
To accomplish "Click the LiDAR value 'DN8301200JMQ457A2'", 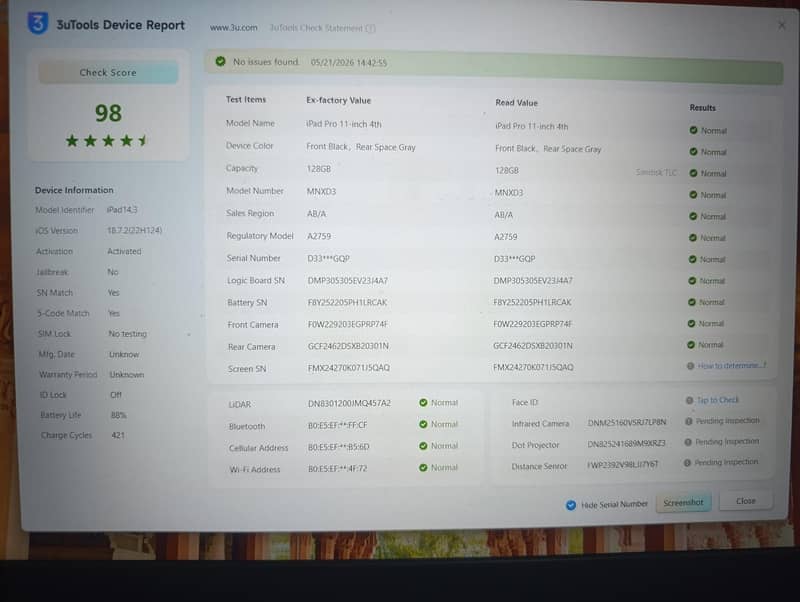I will coord(349,404).
